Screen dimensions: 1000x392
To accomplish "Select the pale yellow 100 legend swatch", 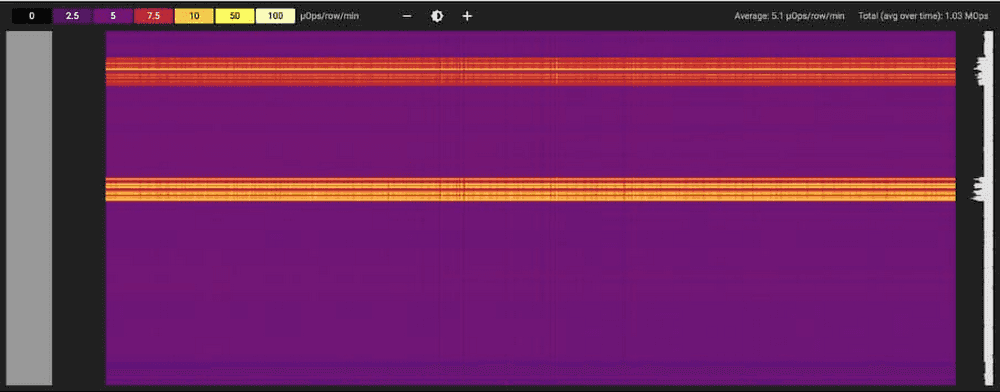I will pos(276,16).
